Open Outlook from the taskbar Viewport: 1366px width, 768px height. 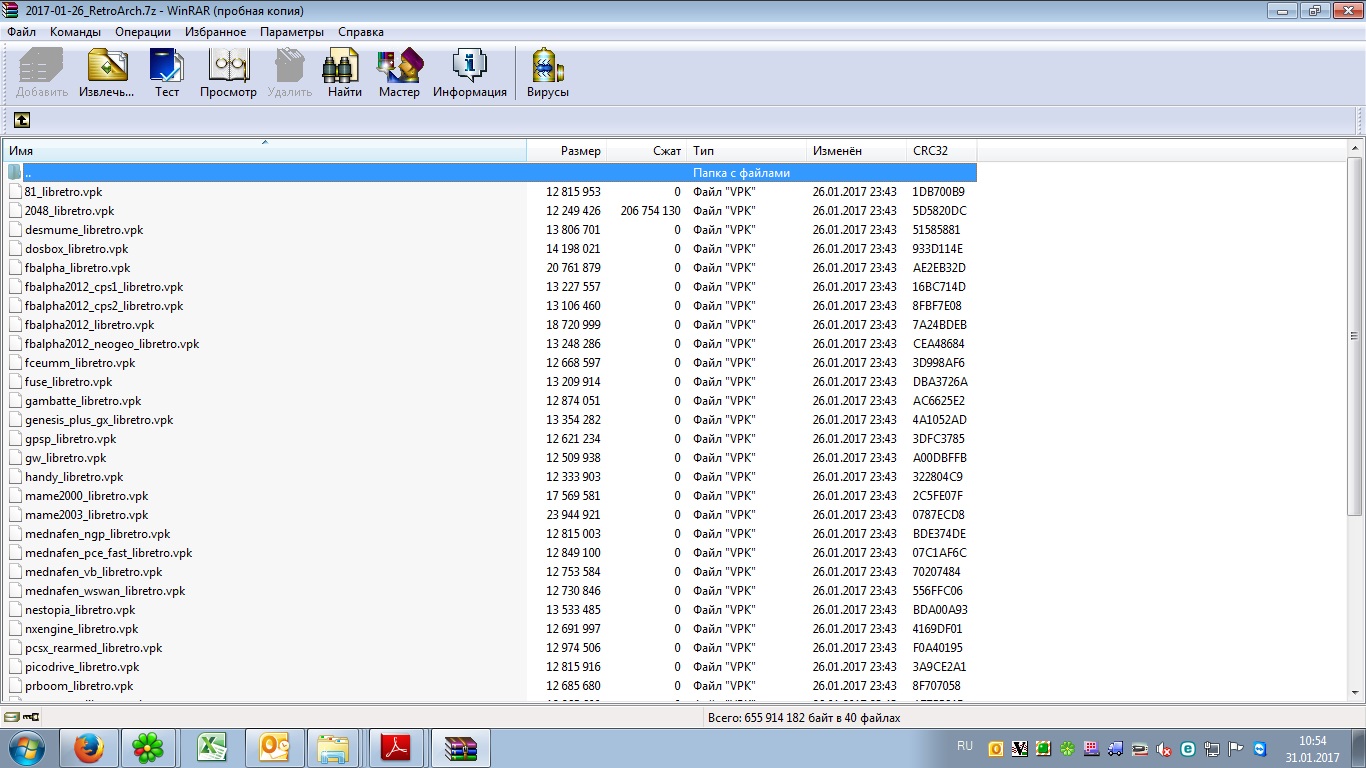tap(273, 748)
